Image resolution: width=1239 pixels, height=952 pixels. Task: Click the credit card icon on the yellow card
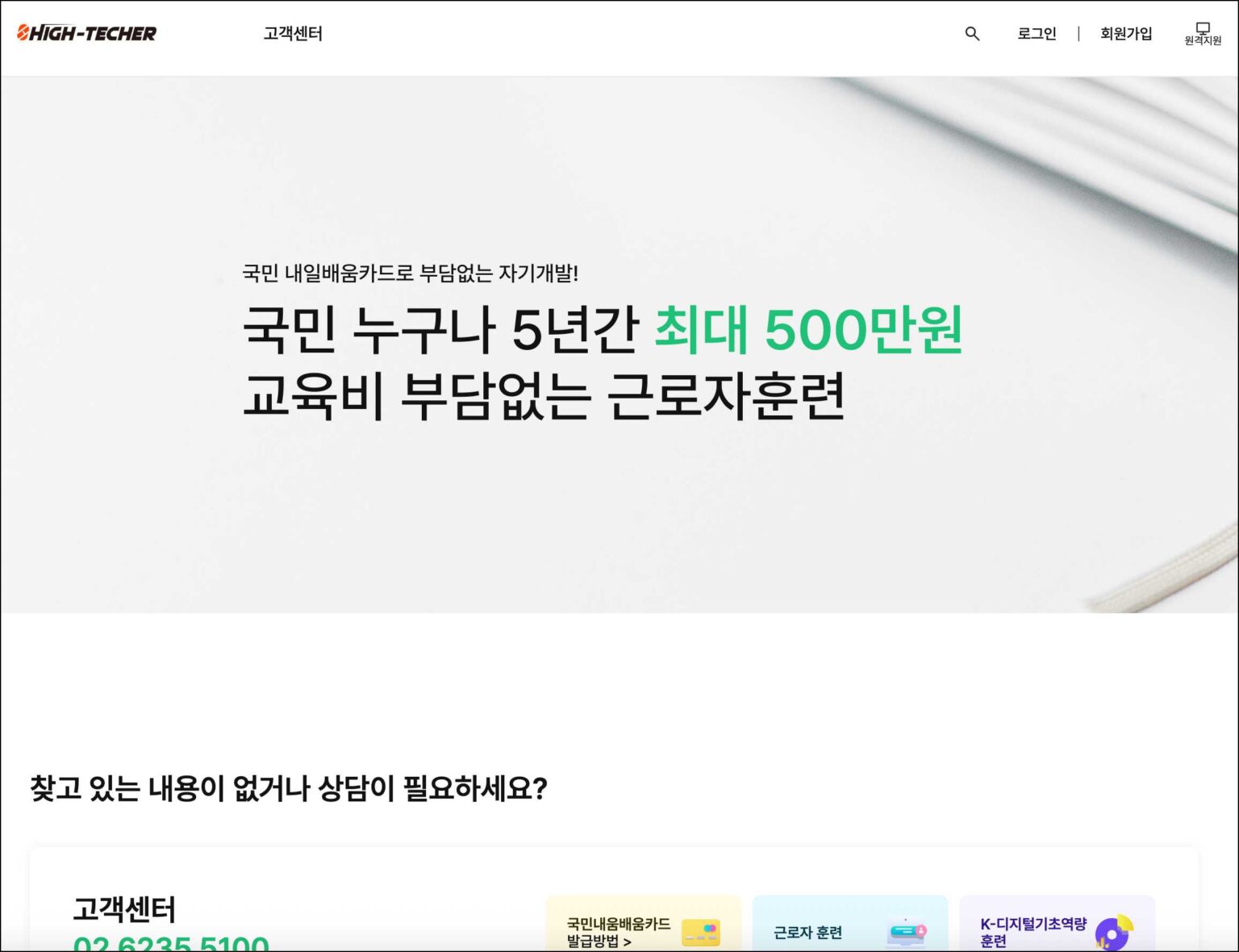[702, 932]
